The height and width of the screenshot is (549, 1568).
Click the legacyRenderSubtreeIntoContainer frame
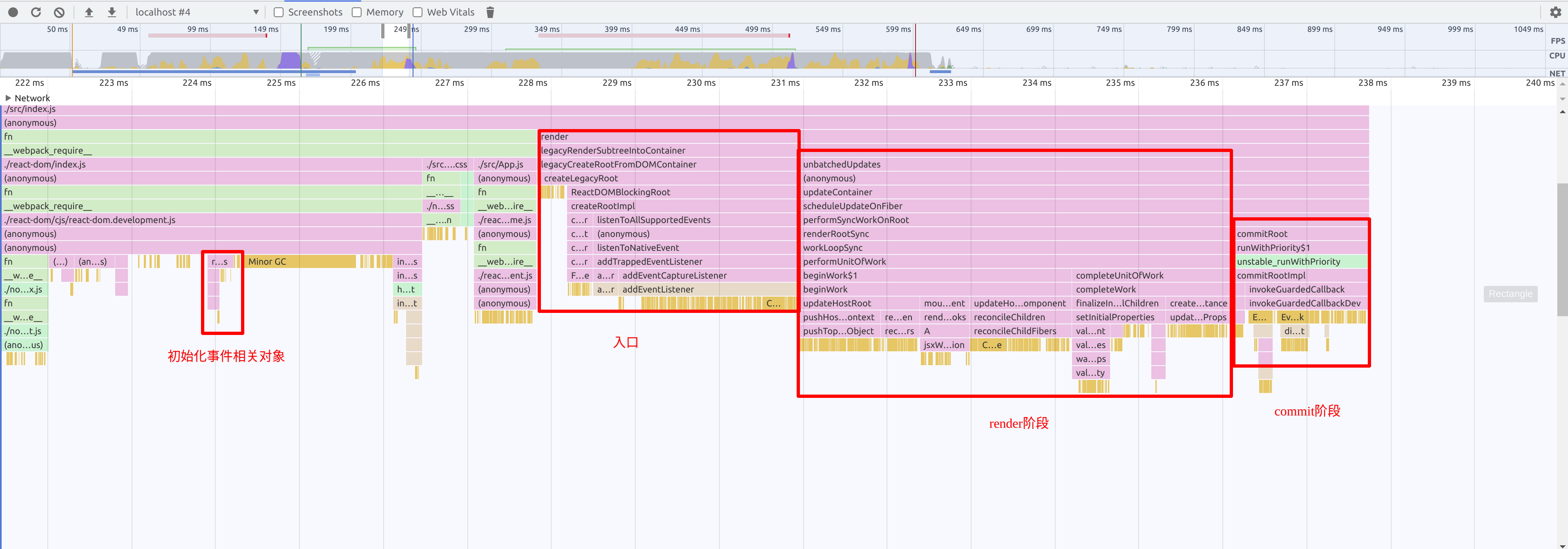pyautogui.click(x=612, y=150)
